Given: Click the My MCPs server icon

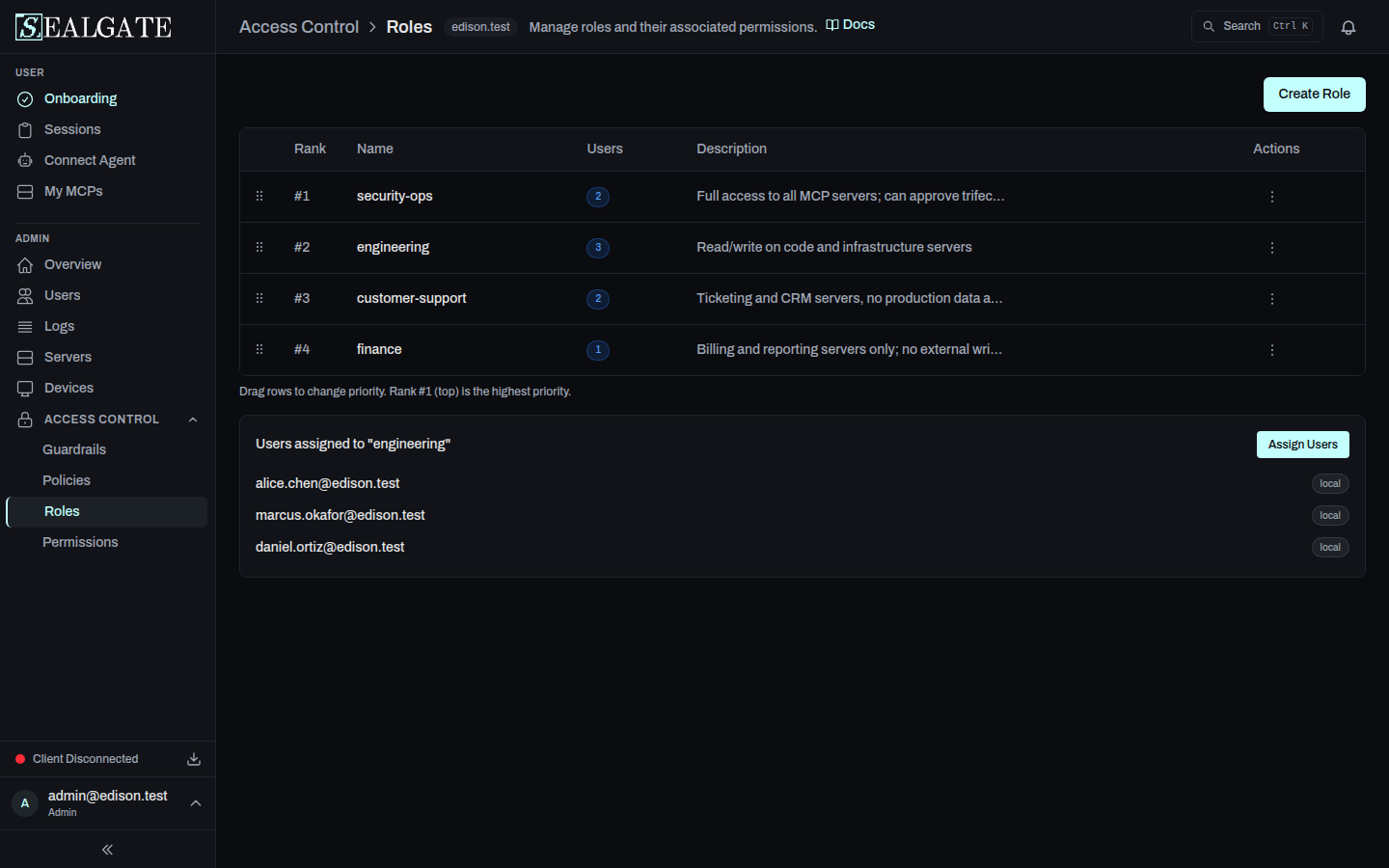Looking at the screenshot, I should [25, 192].
